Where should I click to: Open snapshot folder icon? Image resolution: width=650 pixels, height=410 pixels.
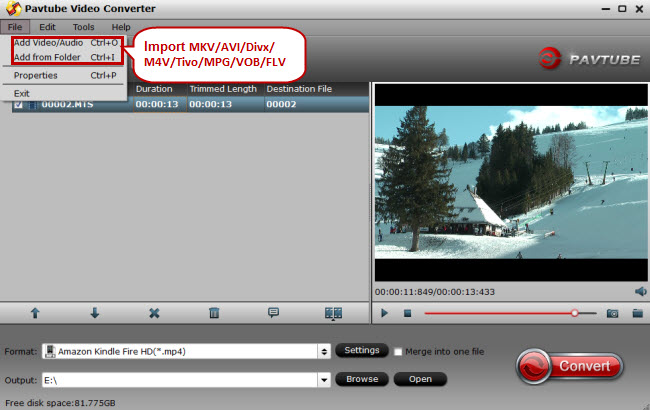[x=638, y=313]
